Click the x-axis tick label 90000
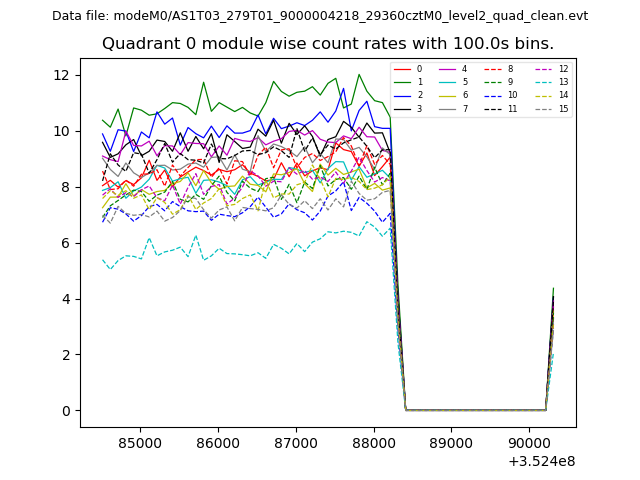The width and height of the screenshot is (640, 480). click(530, 443)
